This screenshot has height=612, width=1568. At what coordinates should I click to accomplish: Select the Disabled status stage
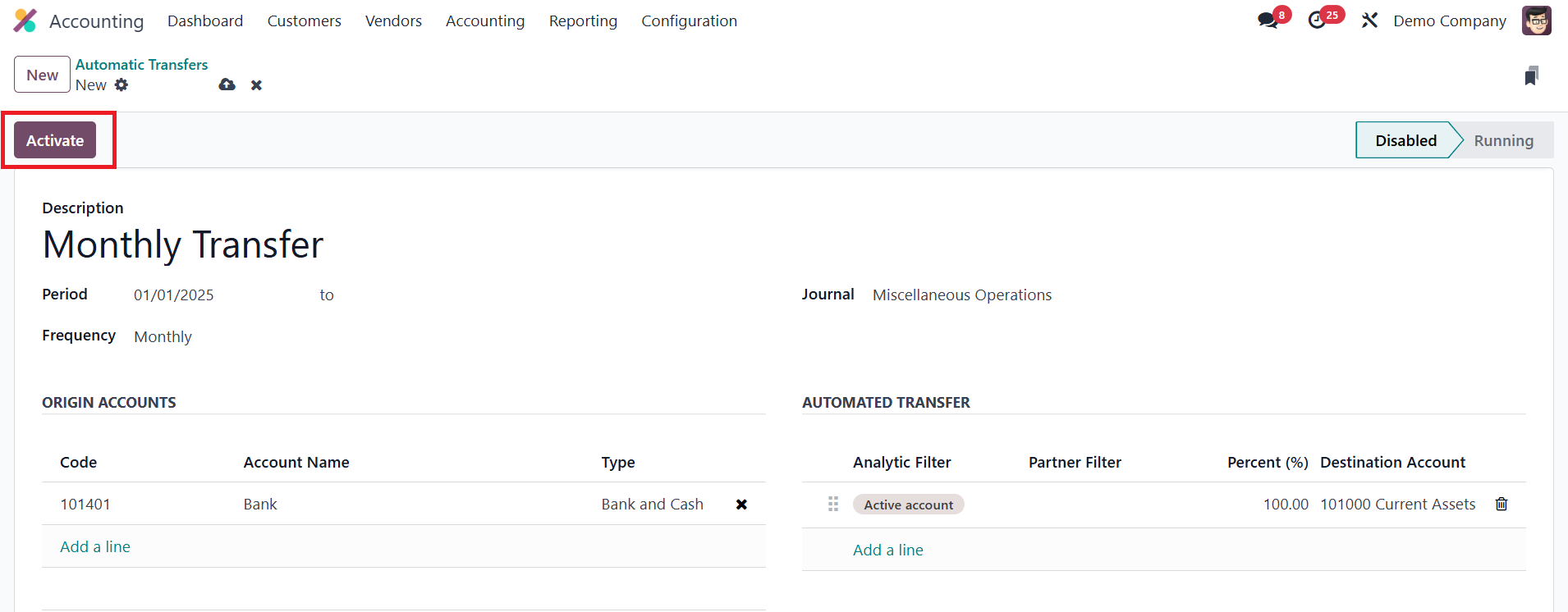point(1405,140)
